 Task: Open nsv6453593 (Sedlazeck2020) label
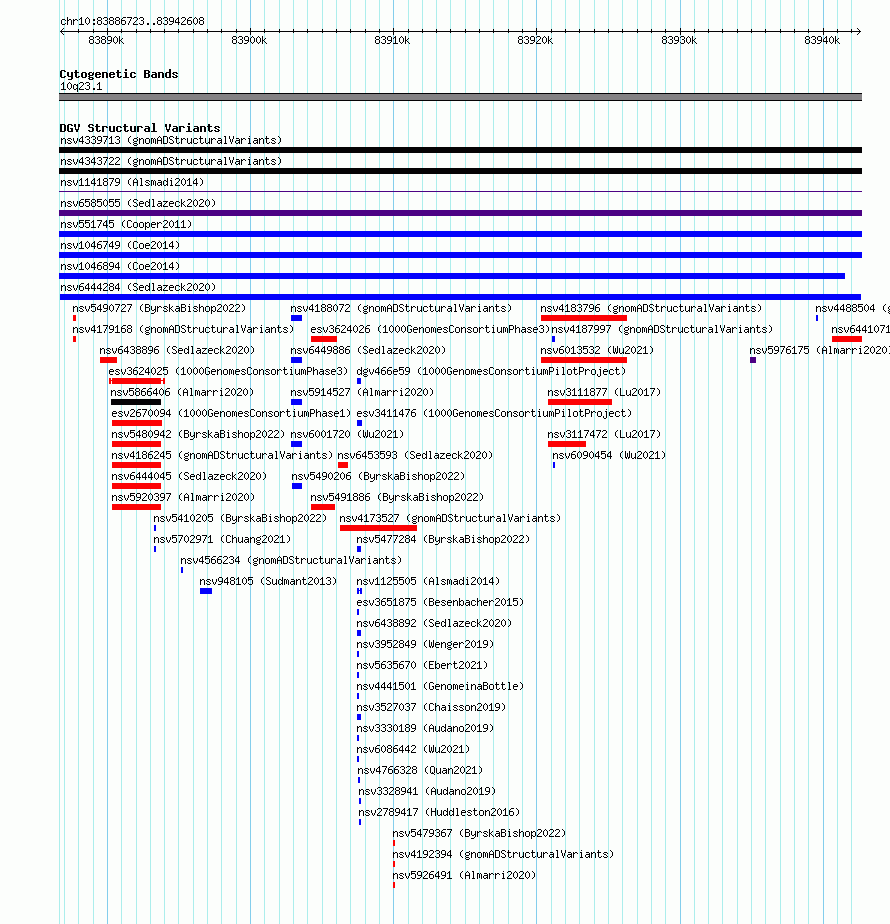(415, 456)
